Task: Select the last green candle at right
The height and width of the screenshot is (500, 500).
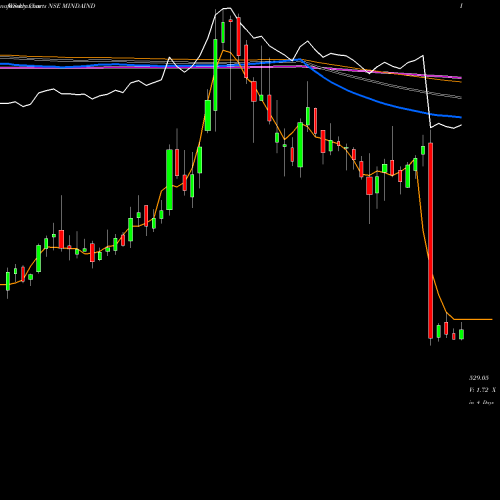Action: click(461, 334)
